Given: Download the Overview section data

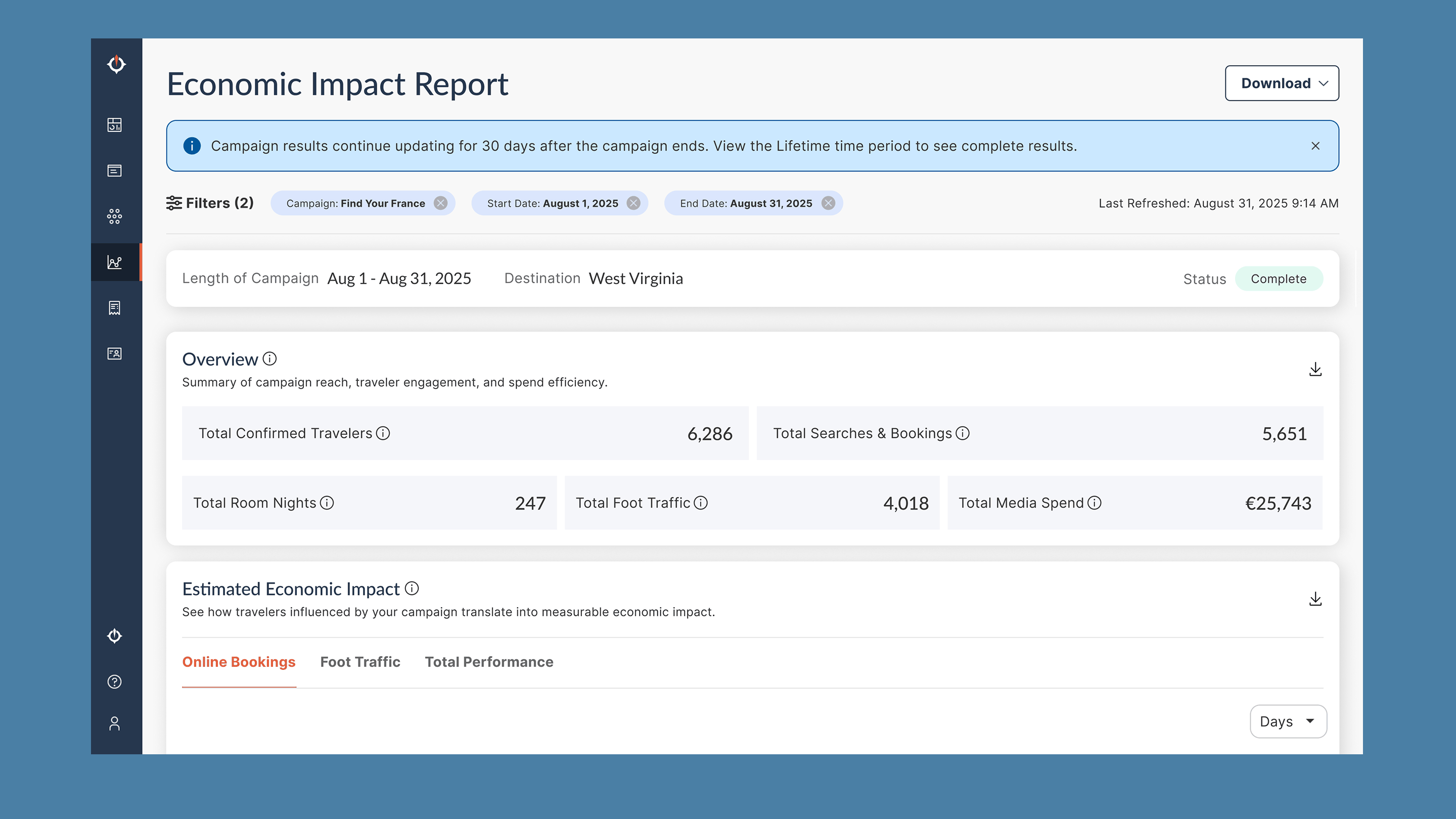Looking at the screenshot, I should pos(1316,369).
